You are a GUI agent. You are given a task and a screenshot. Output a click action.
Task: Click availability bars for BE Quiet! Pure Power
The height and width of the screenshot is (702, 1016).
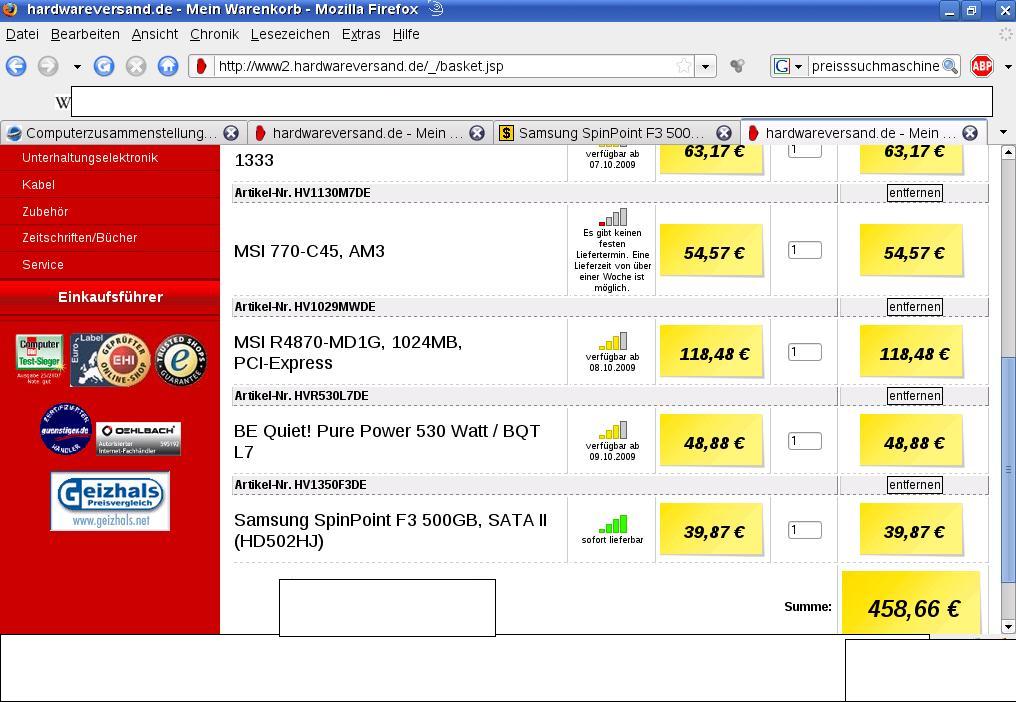click(612, 430)
